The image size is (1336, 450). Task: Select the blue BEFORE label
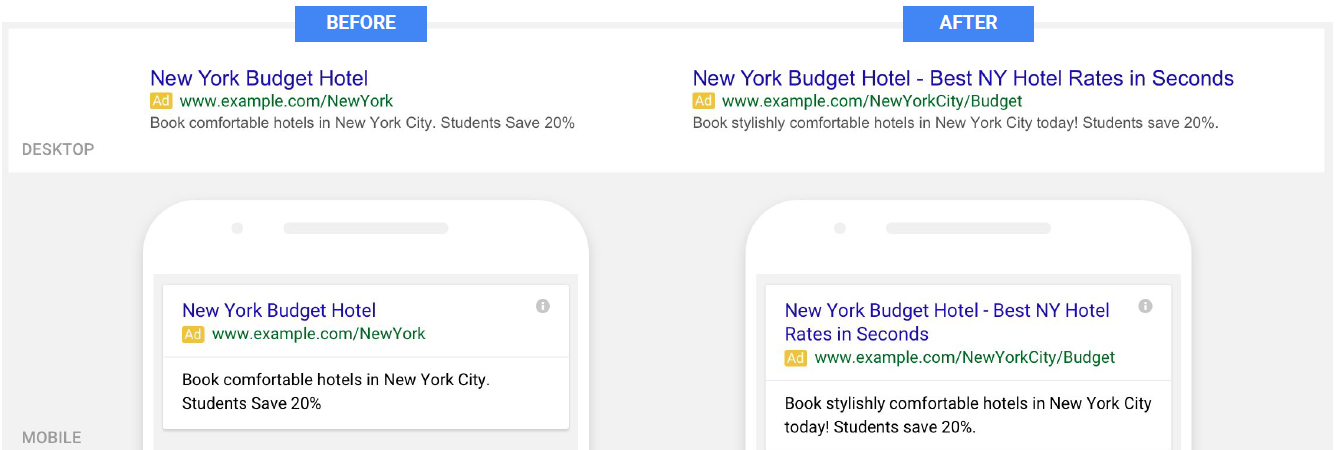pyautogui.click(x=361, y=23)
